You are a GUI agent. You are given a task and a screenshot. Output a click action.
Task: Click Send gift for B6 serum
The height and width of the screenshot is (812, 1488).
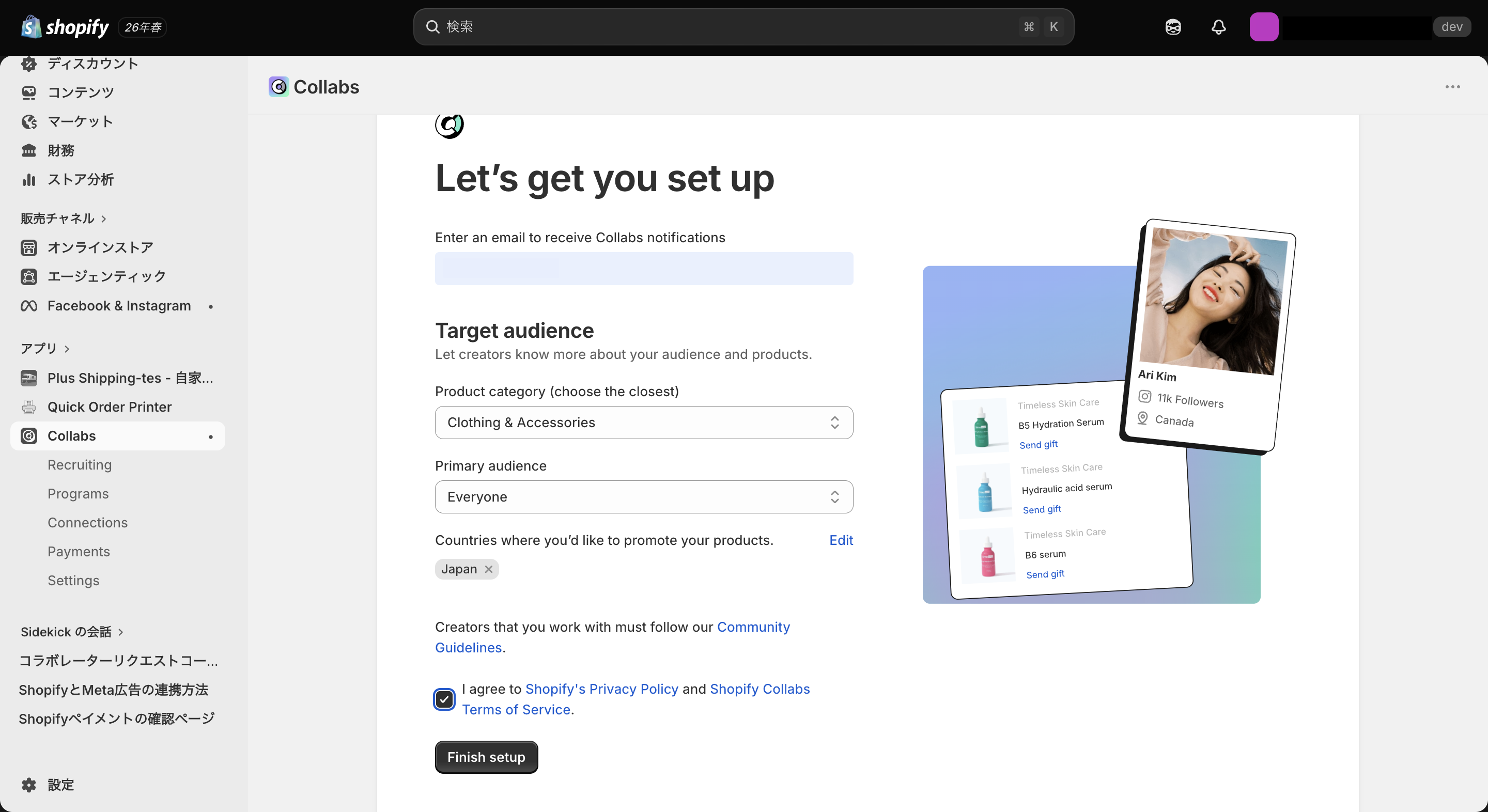(x=1046, y=574)
